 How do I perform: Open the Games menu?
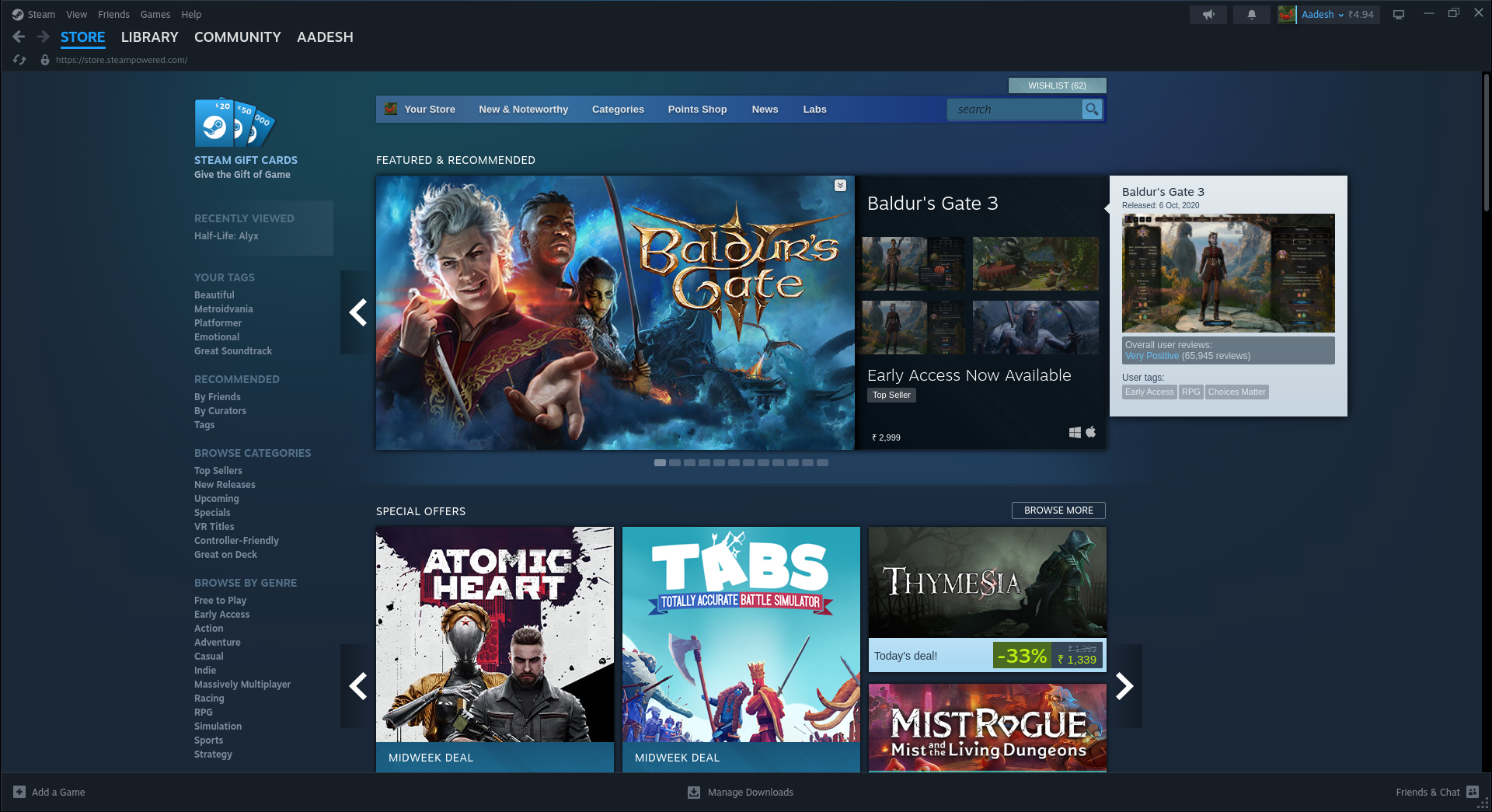point(155,14)
